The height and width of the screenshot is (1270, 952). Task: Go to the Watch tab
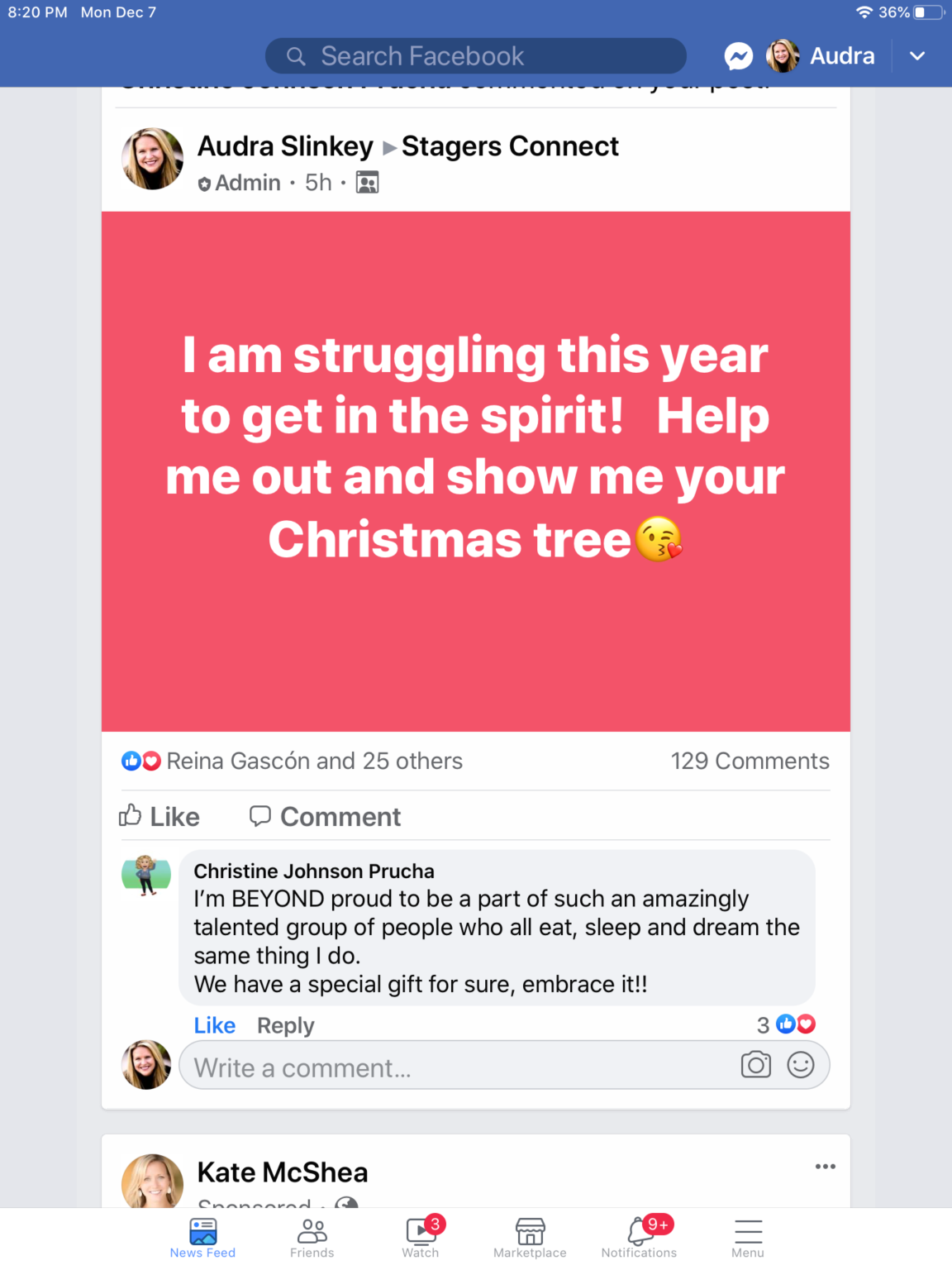click(x=421, y=1237)
